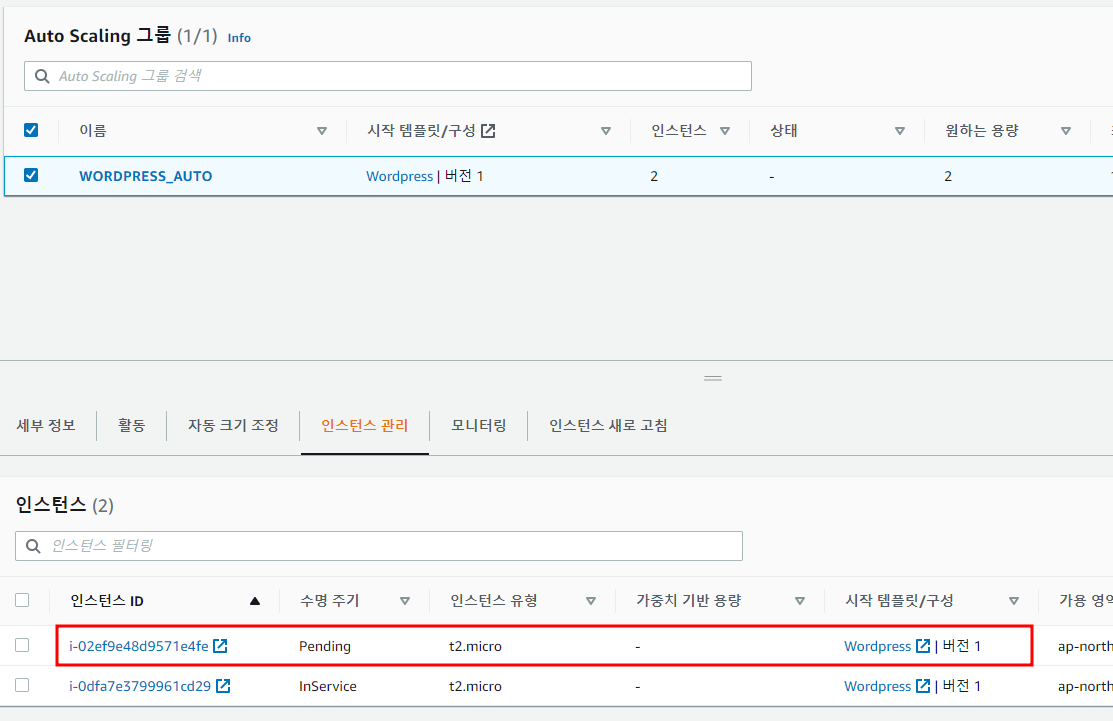Image resolution: width=1113 pixels, height=721 pixels.
Task: Check the box for instance i-0dfa7e3799961cd29
Action: point(22,686)
